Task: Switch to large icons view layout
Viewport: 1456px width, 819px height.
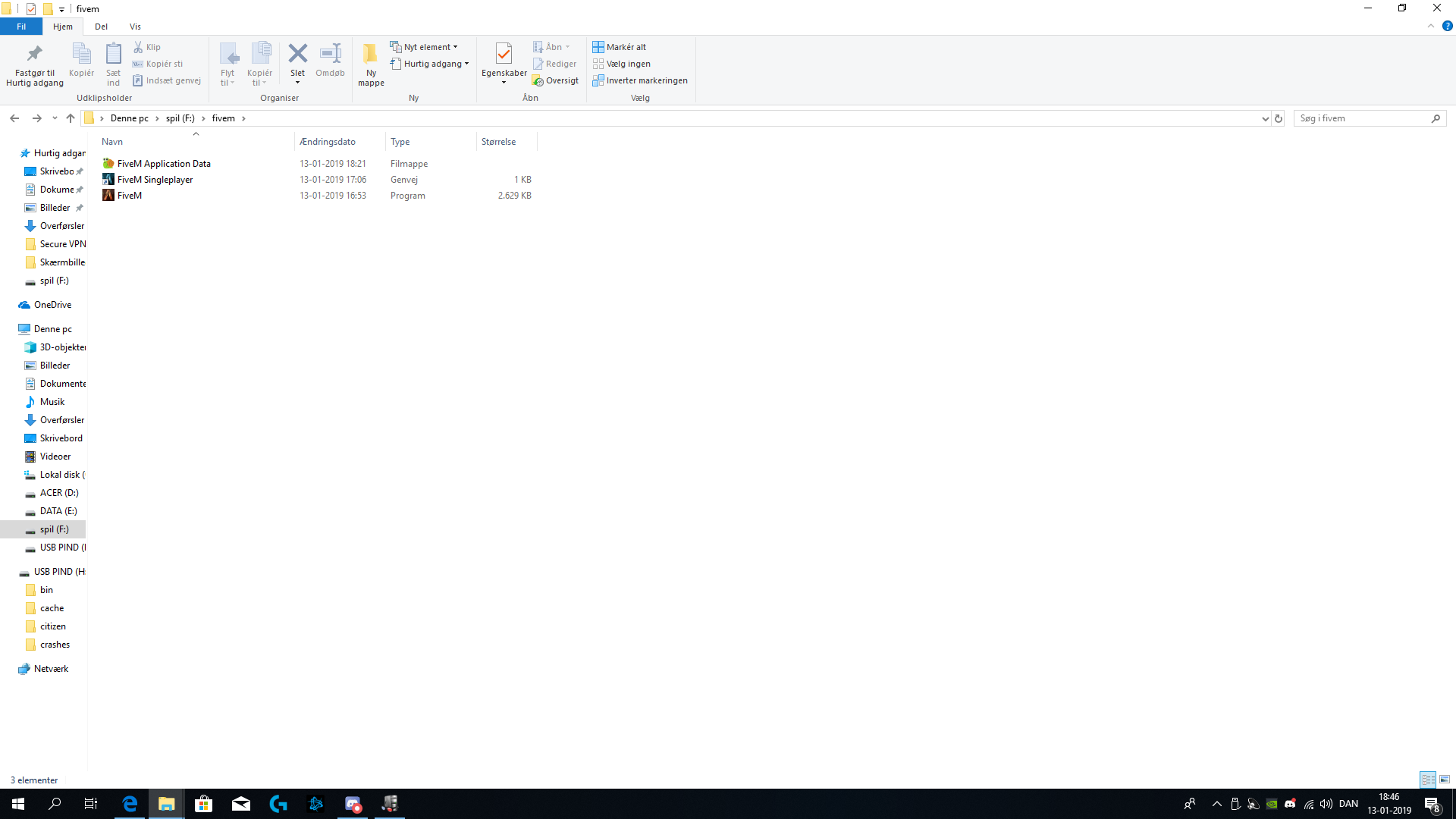Action: click(x=1445, y=780)
